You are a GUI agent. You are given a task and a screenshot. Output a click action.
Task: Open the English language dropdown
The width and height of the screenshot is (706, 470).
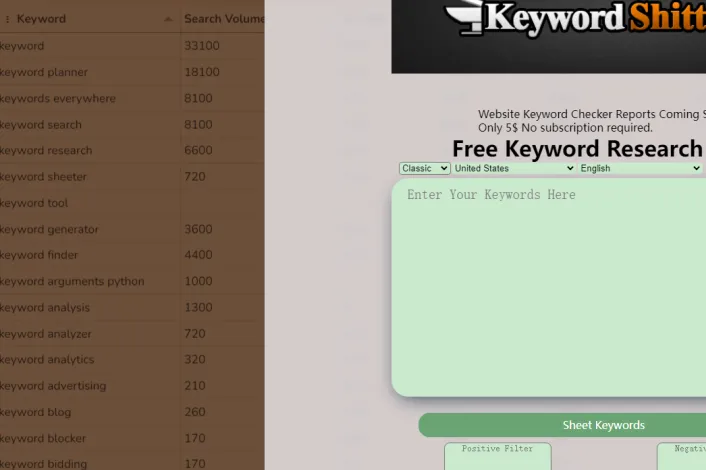[x=640, y=168]
